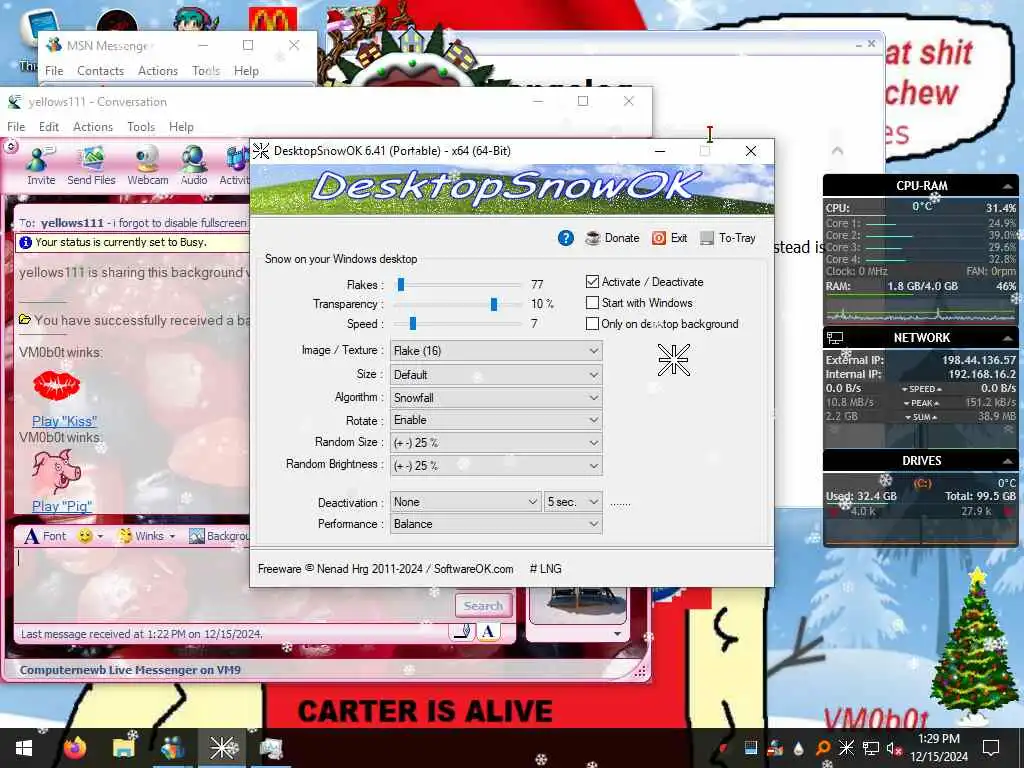Image resolution: width=1024 pixels, height=768 pixels.
Task: Open Tools menu in conversation window
Action: (x=141, y=127)
